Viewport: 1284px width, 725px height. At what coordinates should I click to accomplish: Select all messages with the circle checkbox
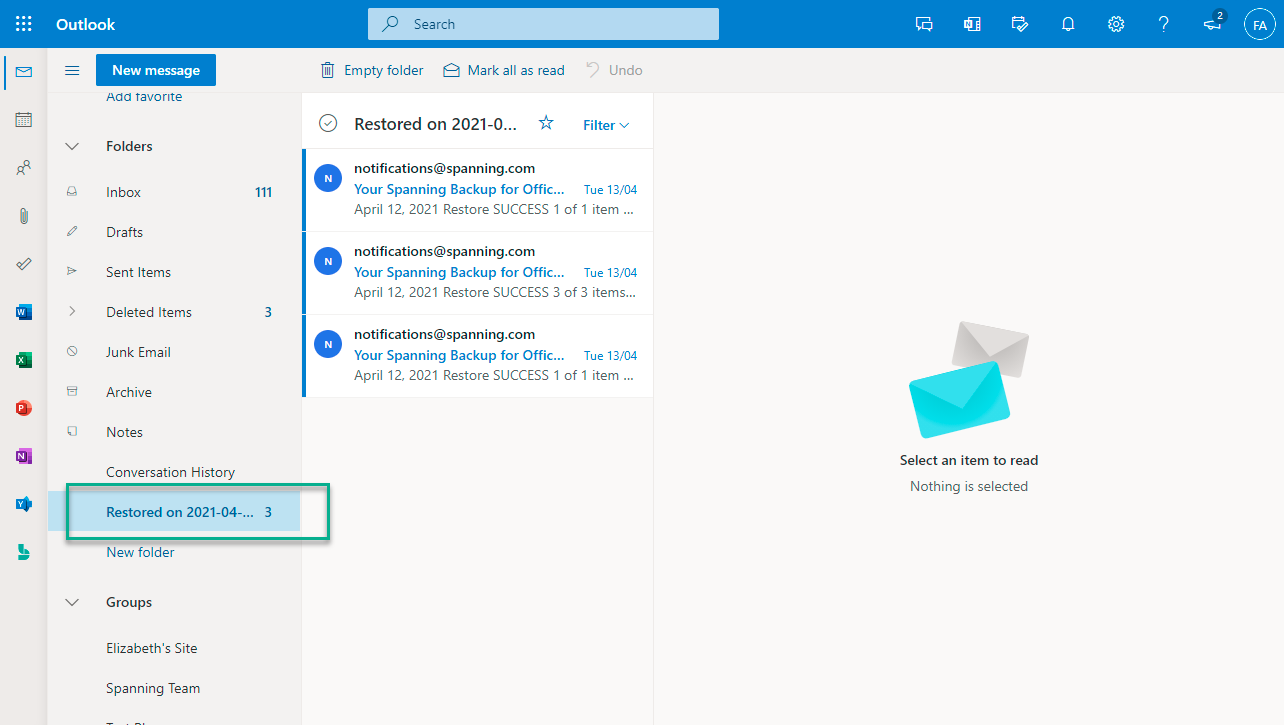327,123
